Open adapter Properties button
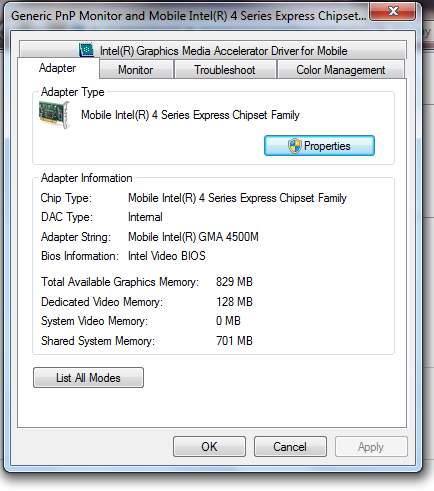Image resolution: width=434 pixels, height=491 pixels. (x=319, y=146)
